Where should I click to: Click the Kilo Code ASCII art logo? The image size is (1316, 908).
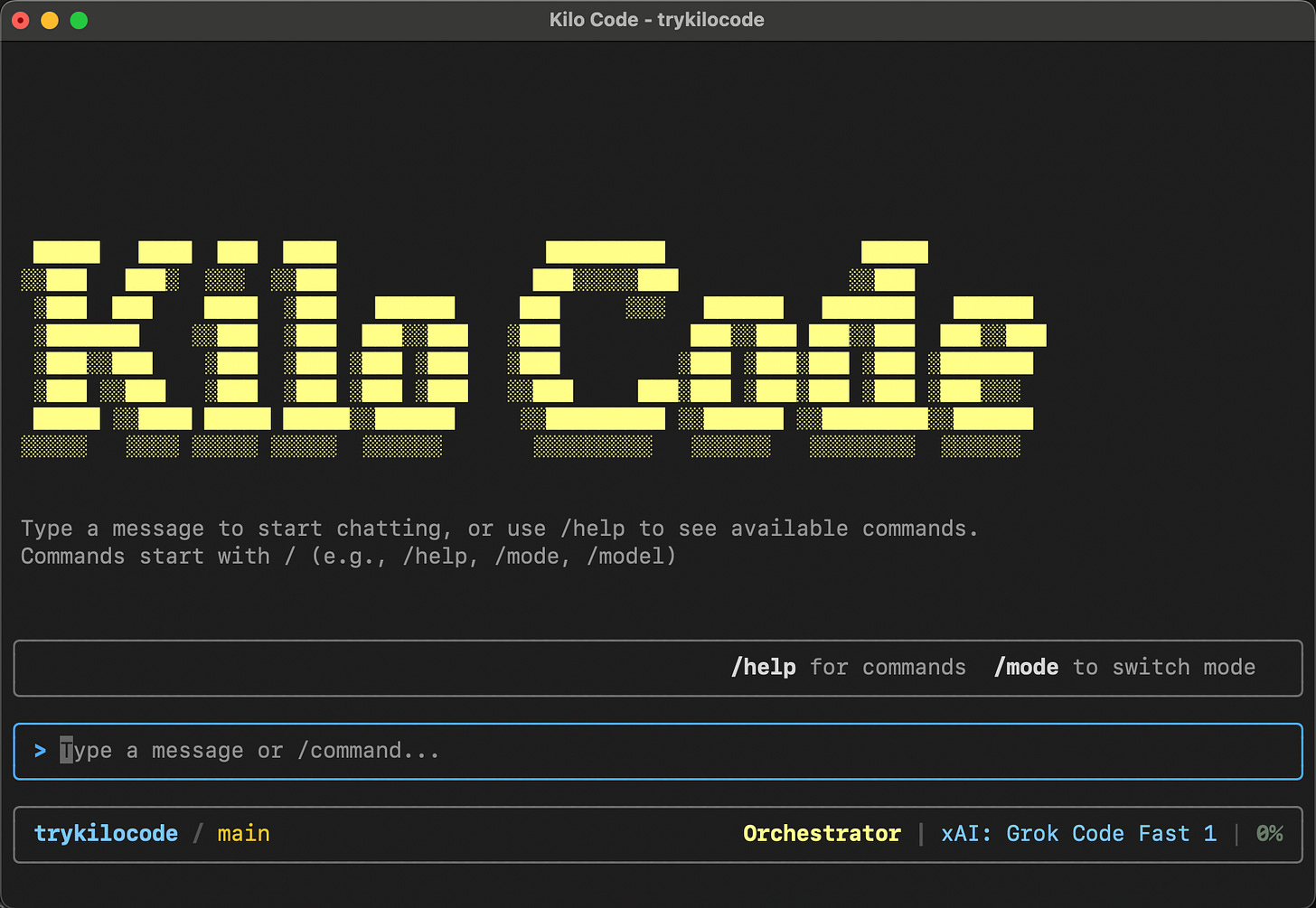tap(533, 348)
